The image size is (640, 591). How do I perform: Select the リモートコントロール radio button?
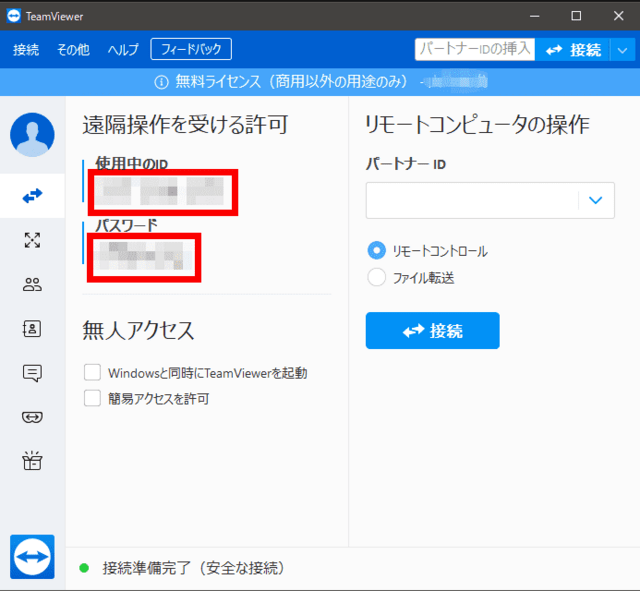377,251
